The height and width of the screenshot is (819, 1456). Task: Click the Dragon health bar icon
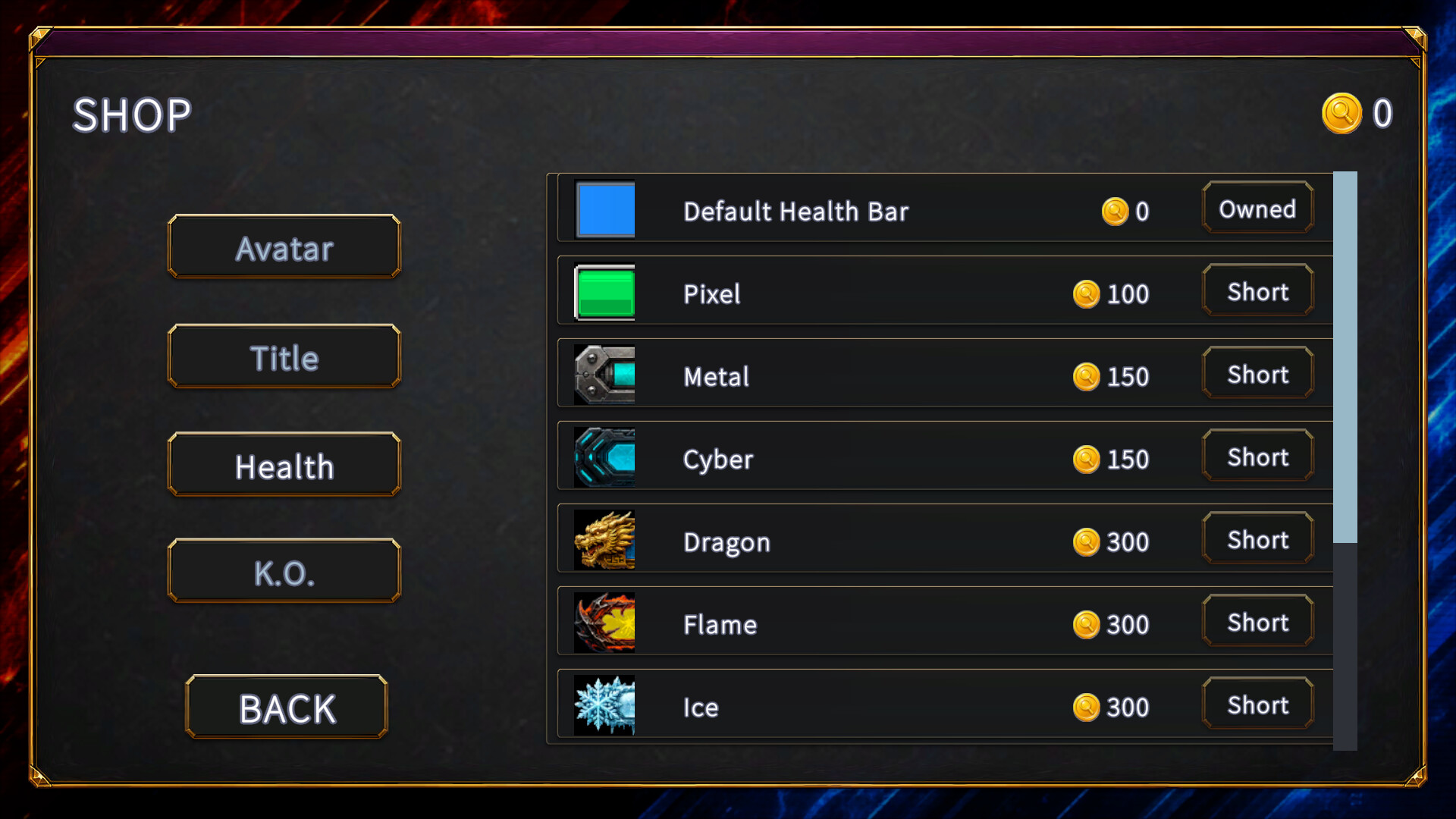(x=604, y=540)
